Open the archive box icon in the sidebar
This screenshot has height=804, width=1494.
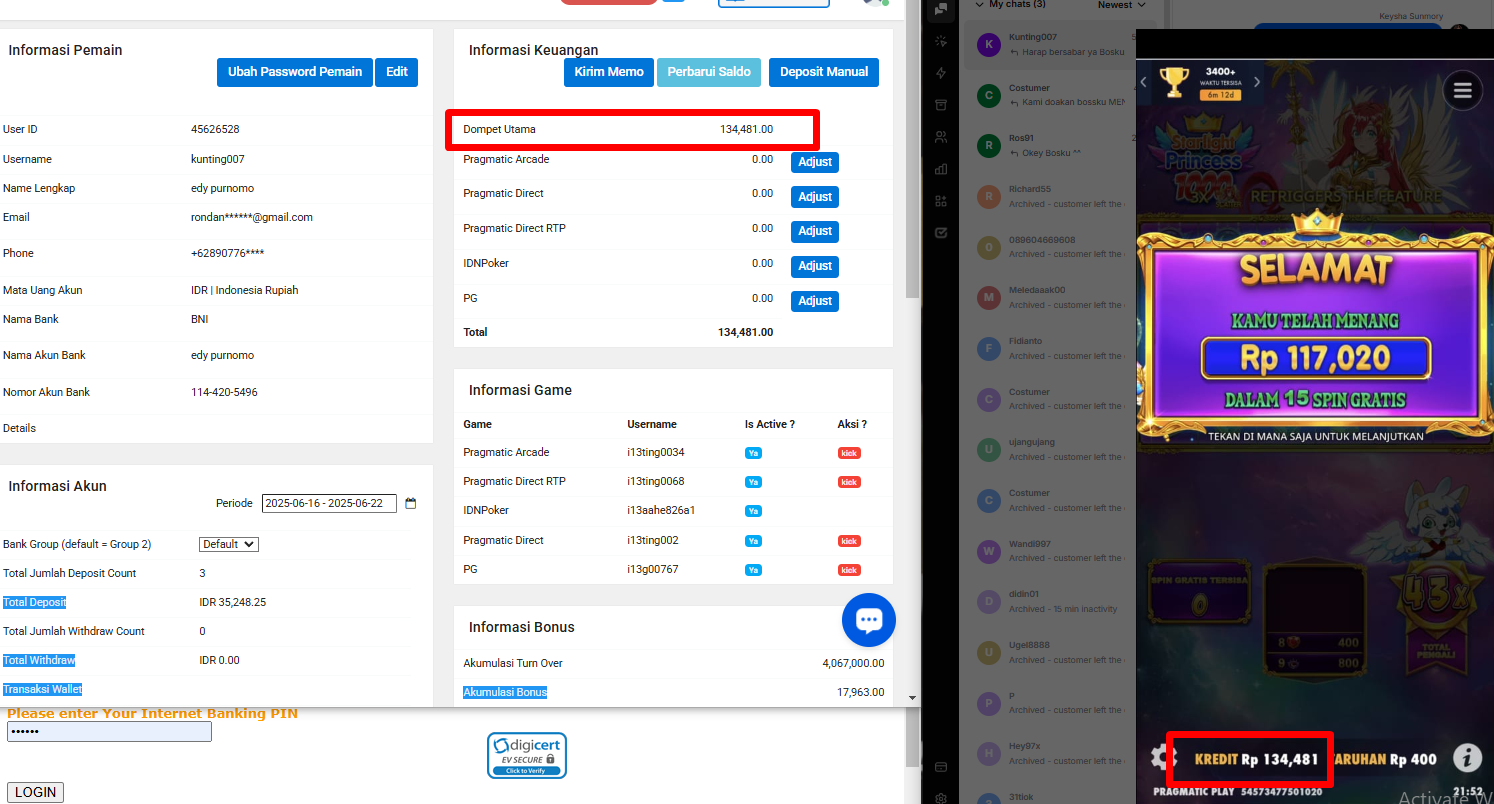tap(940, 105)
